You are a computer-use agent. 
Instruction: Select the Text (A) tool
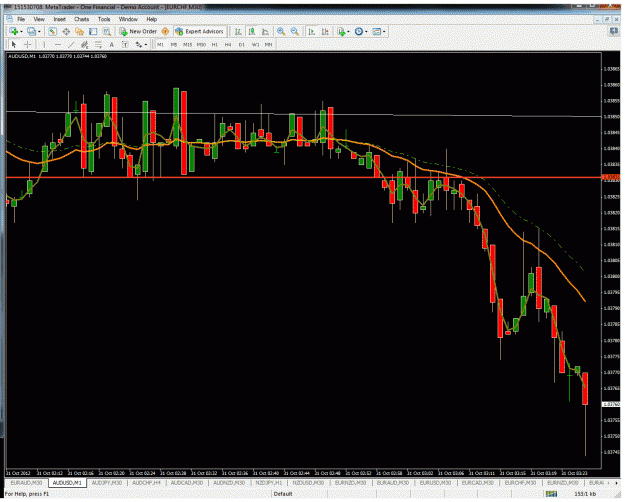112,45
